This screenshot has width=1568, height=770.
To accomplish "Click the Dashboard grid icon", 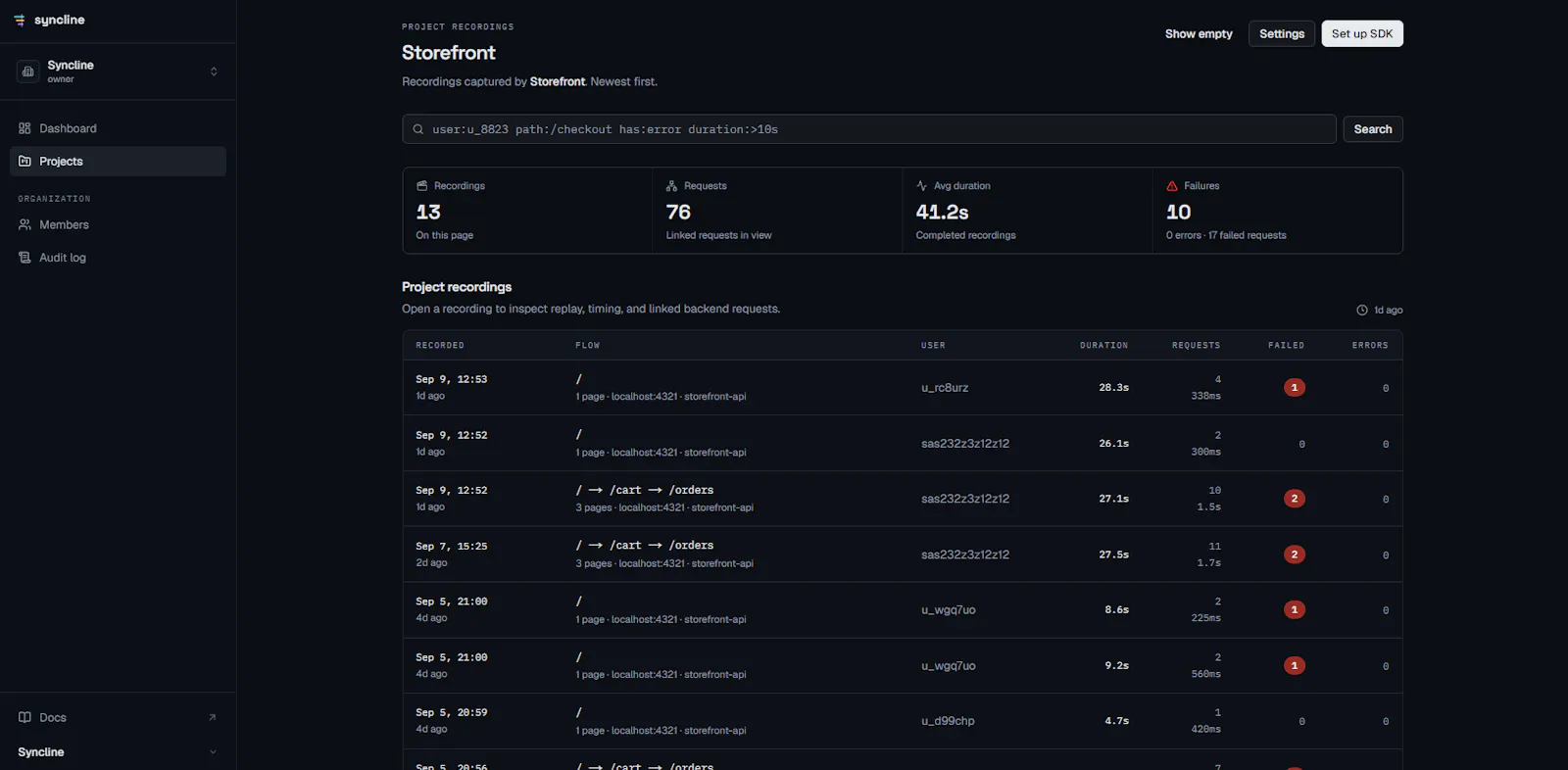I will (x=25, y=128).
